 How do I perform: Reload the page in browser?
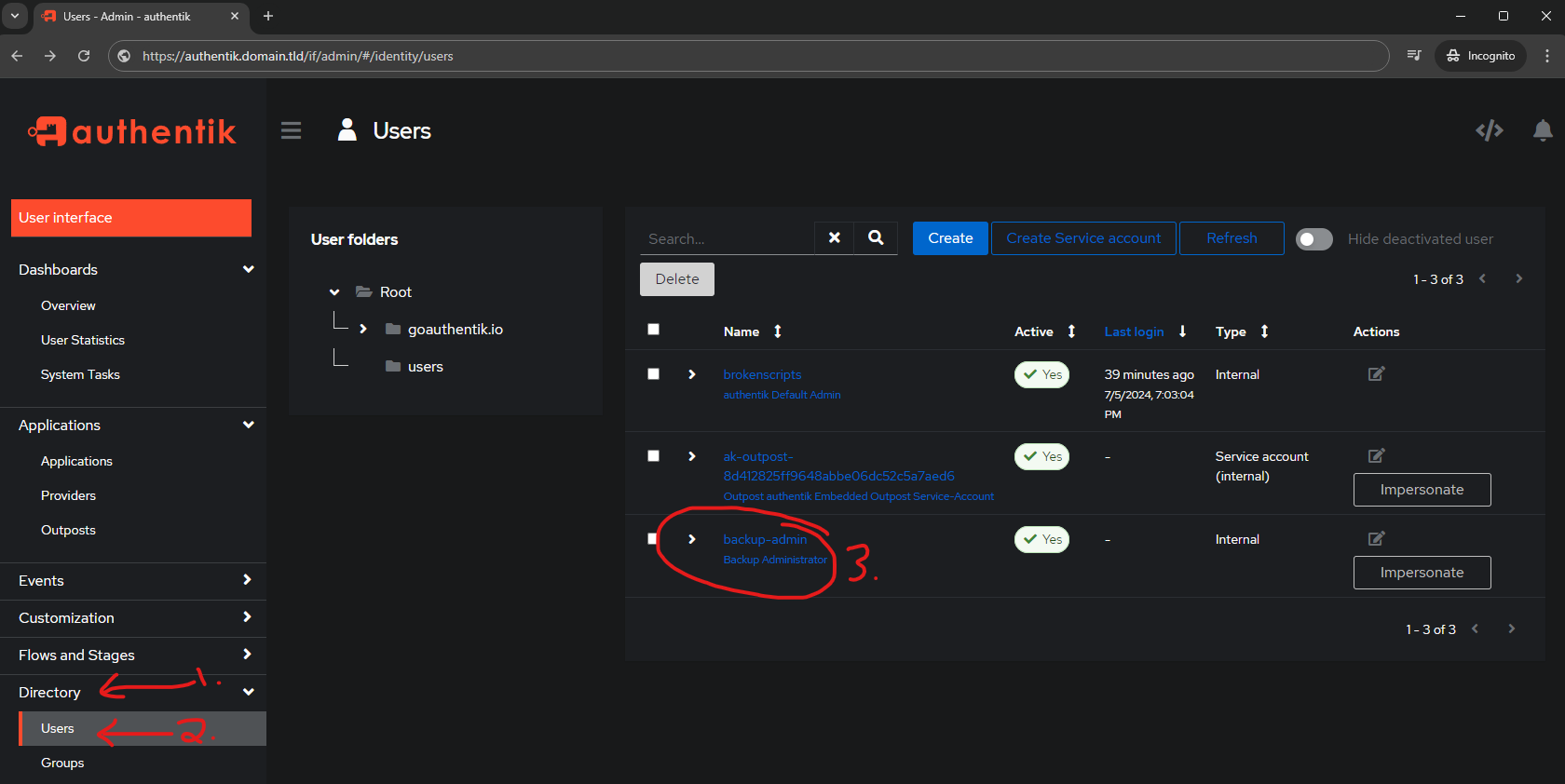click(84, 56)
